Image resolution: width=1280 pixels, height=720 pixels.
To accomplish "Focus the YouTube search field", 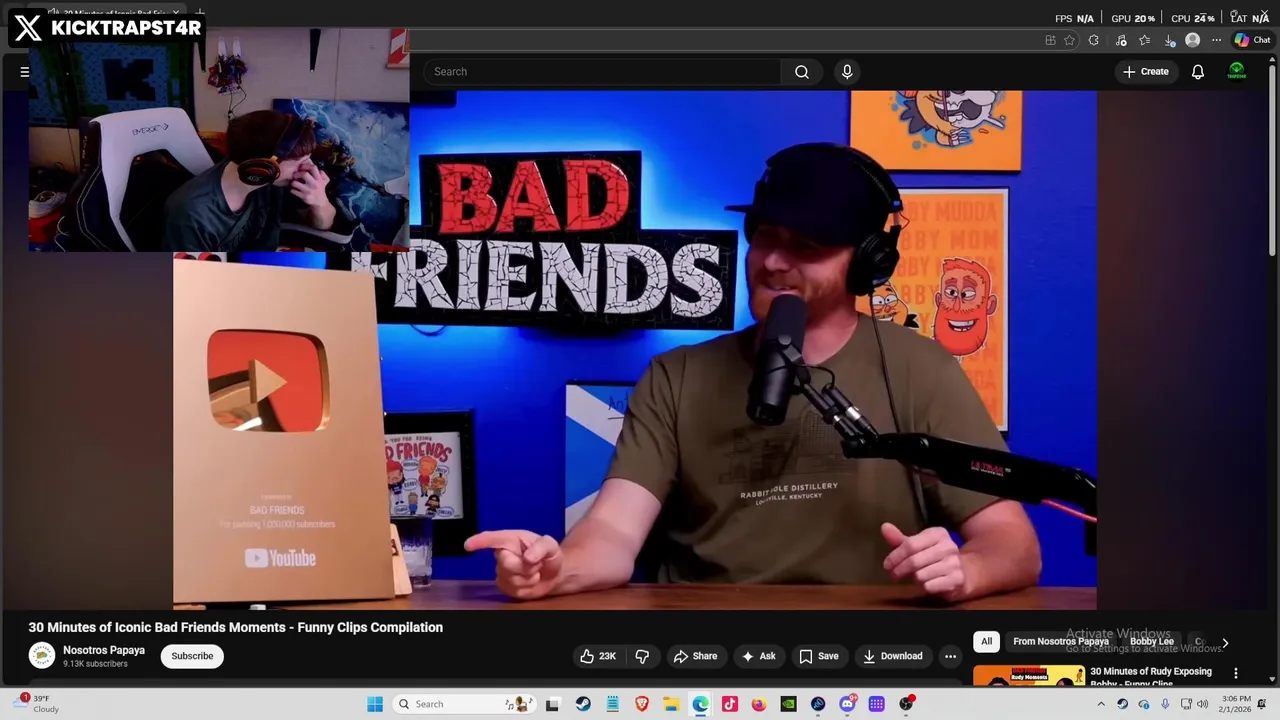I will tap(602, 72).
